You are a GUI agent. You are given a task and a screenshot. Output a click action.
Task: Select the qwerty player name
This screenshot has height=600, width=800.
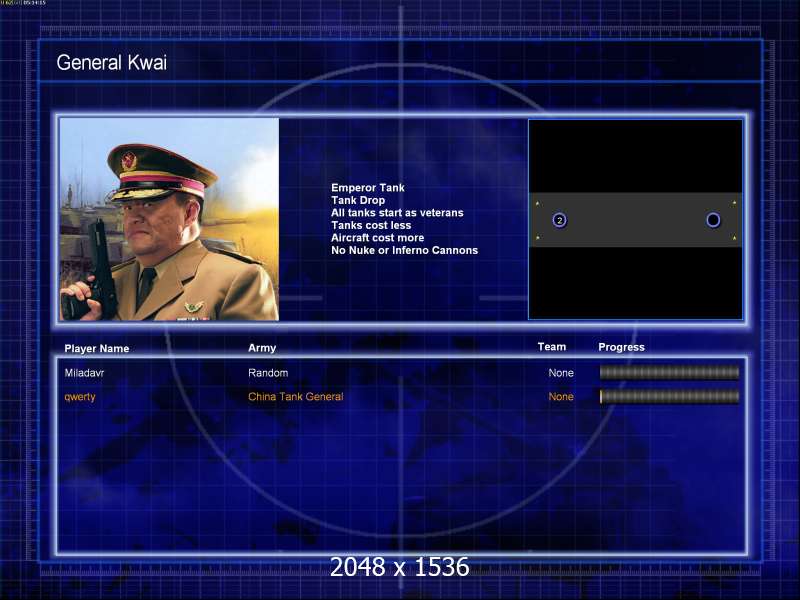pos(80,397)
